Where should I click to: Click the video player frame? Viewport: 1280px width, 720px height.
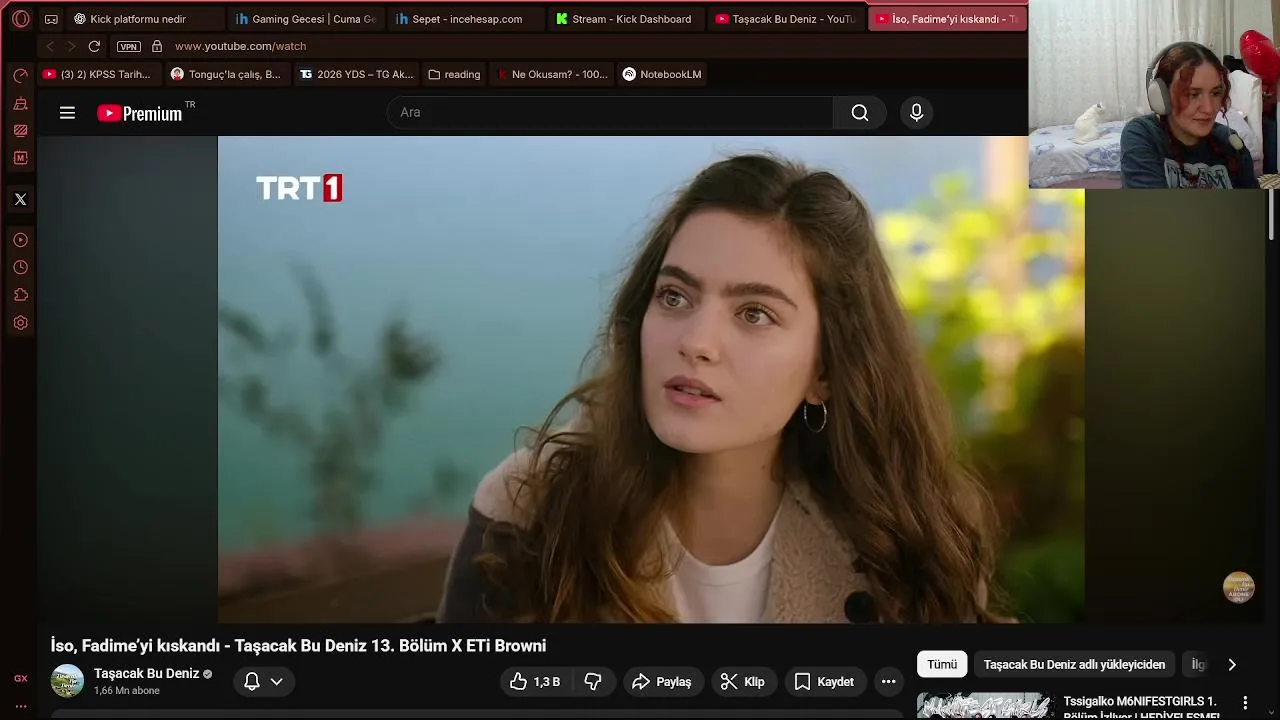point(651,379)
